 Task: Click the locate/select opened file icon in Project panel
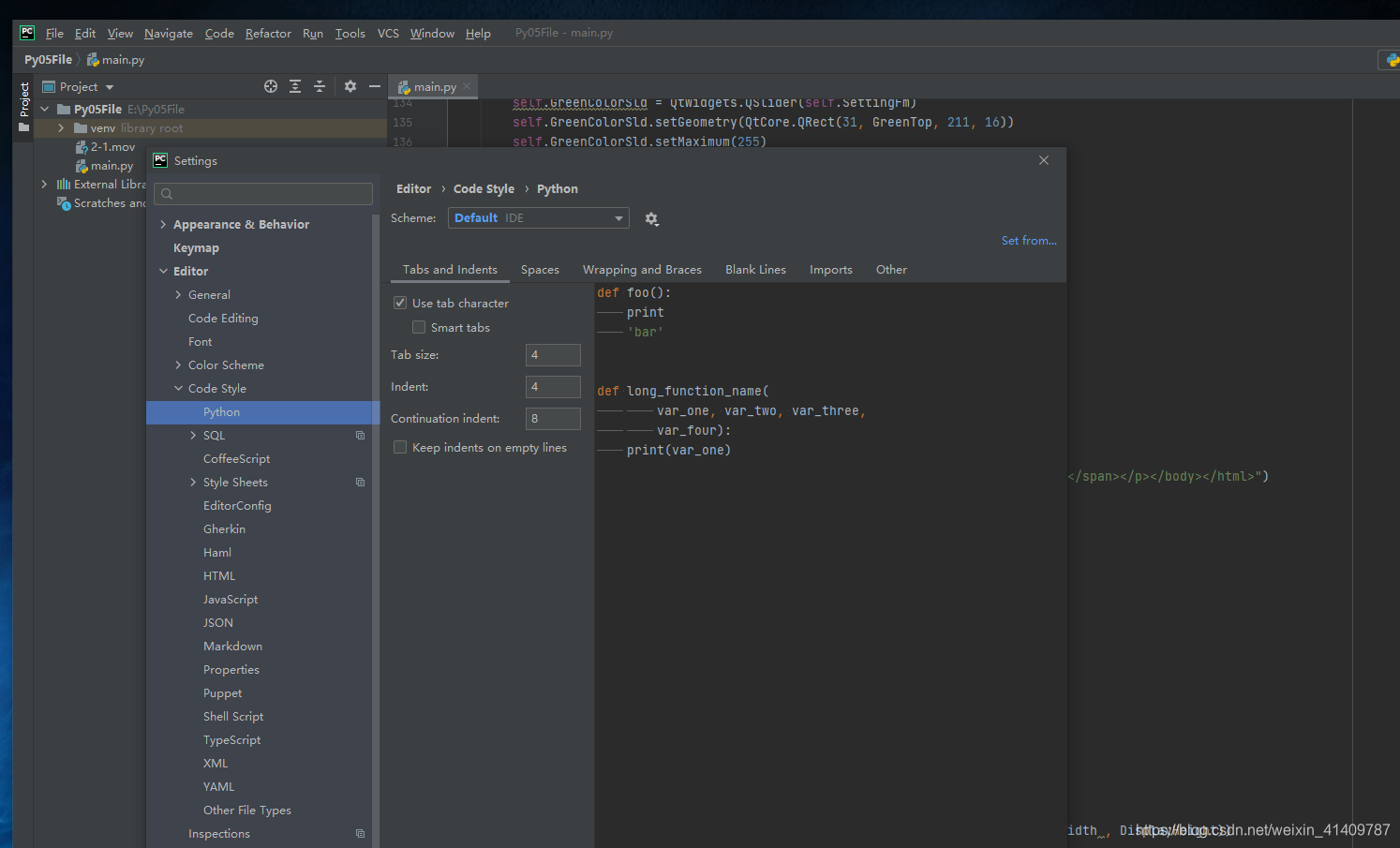coord(271,86)
